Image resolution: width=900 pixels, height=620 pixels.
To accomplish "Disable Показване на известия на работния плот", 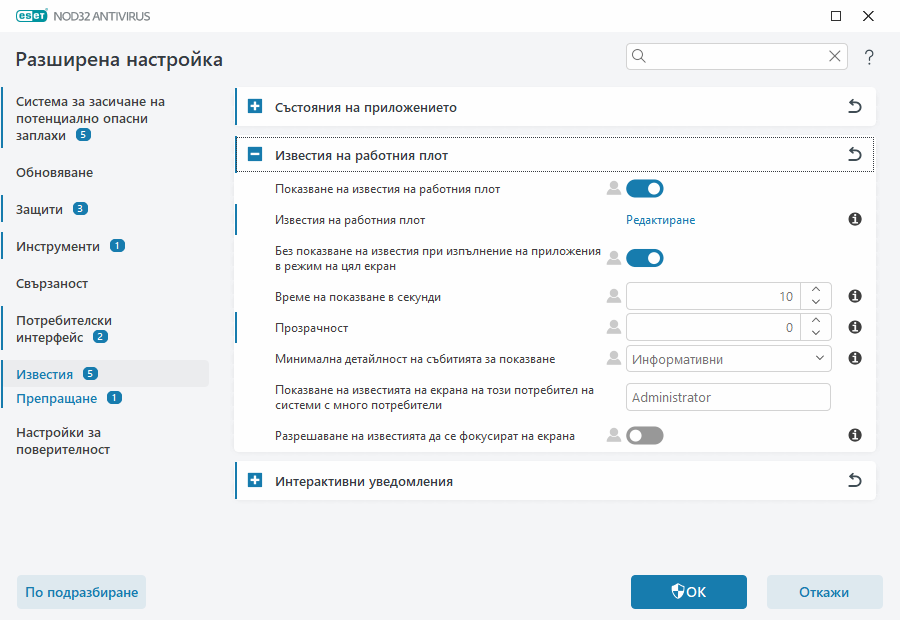I will (x=645, y=188).
